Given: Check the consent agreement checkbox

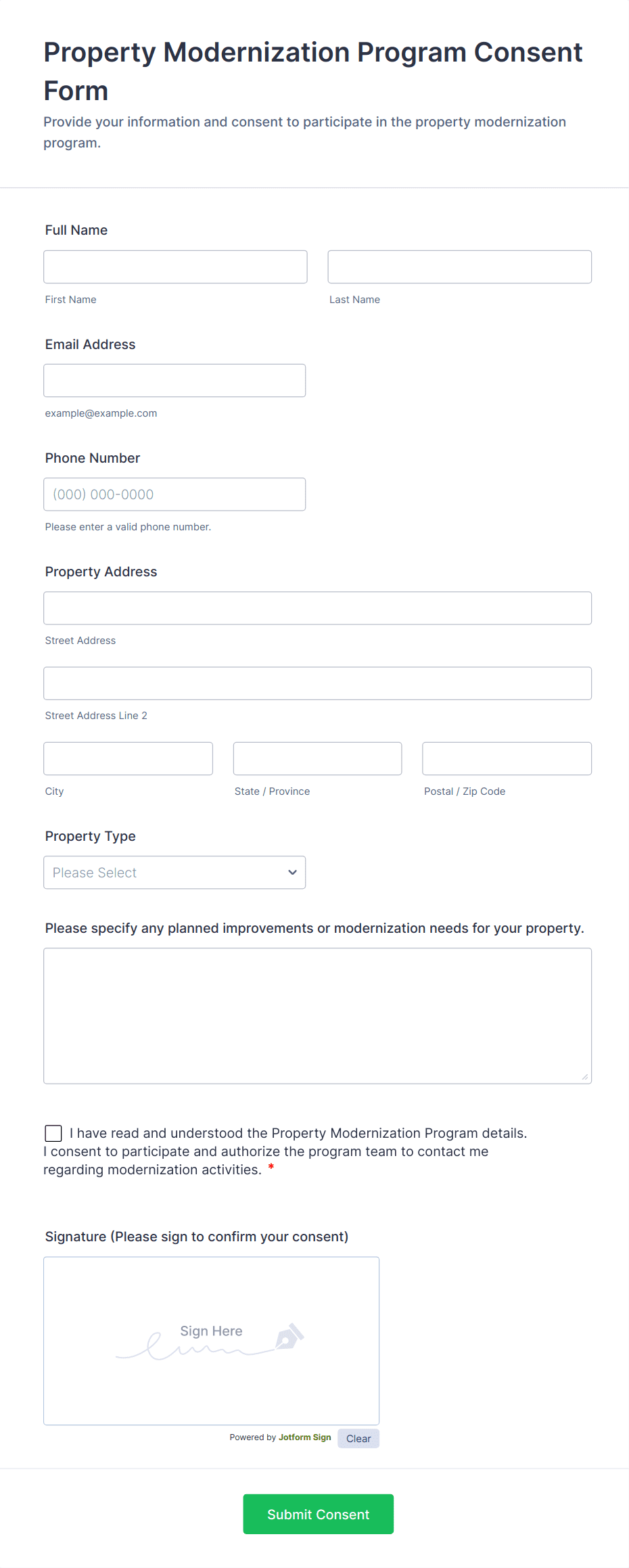Looking at the screenshot, I should [x=53, y=1133].
